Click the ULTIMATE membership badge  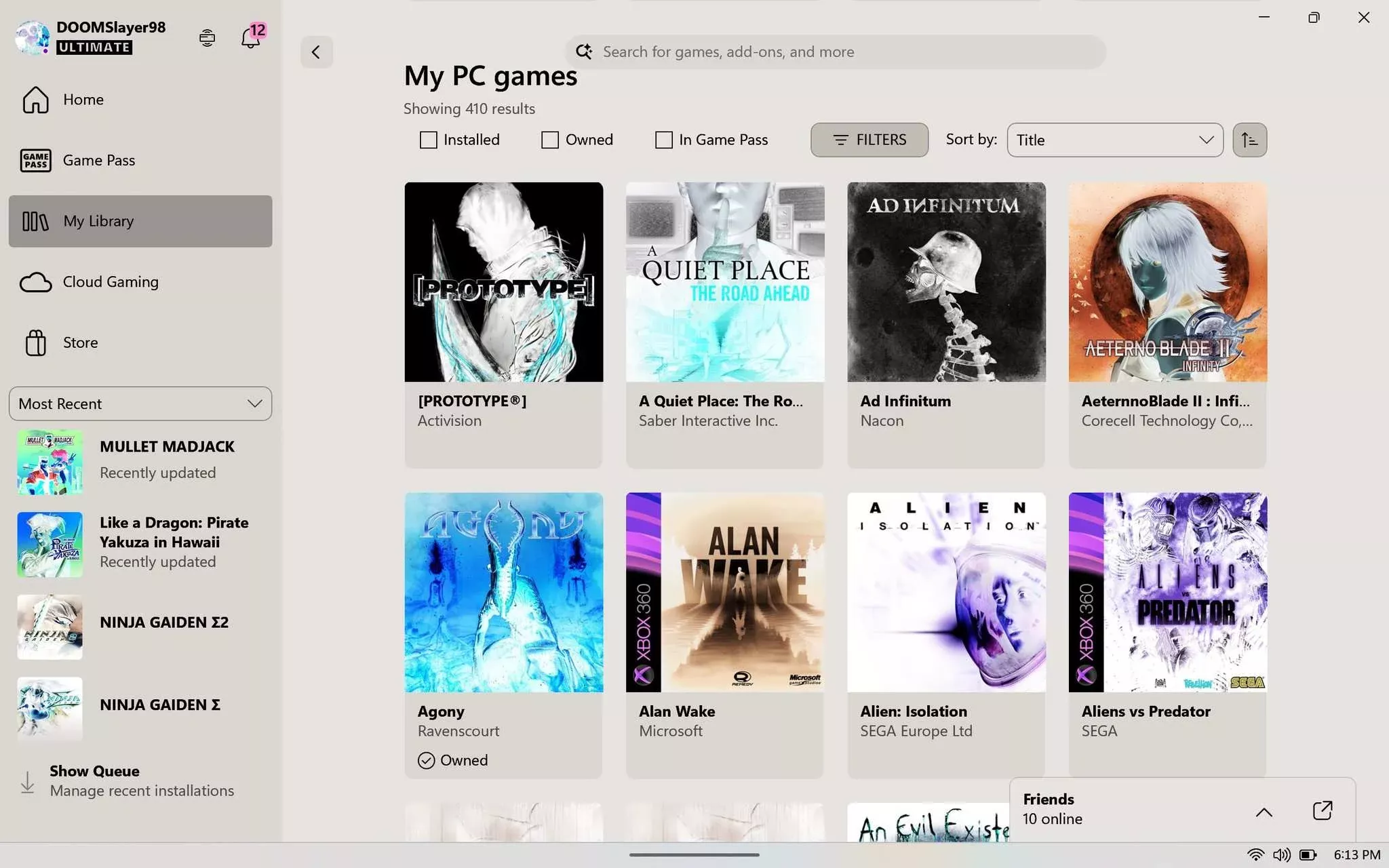point(94,47)
